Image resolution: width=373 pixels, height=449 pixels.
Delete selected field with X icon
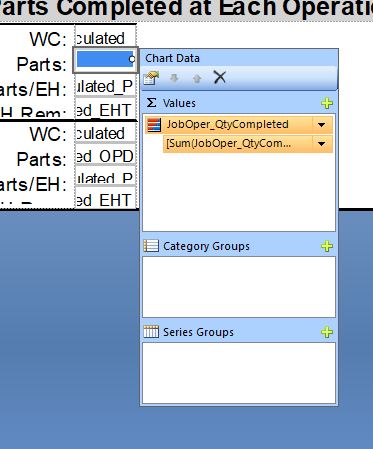220,78
